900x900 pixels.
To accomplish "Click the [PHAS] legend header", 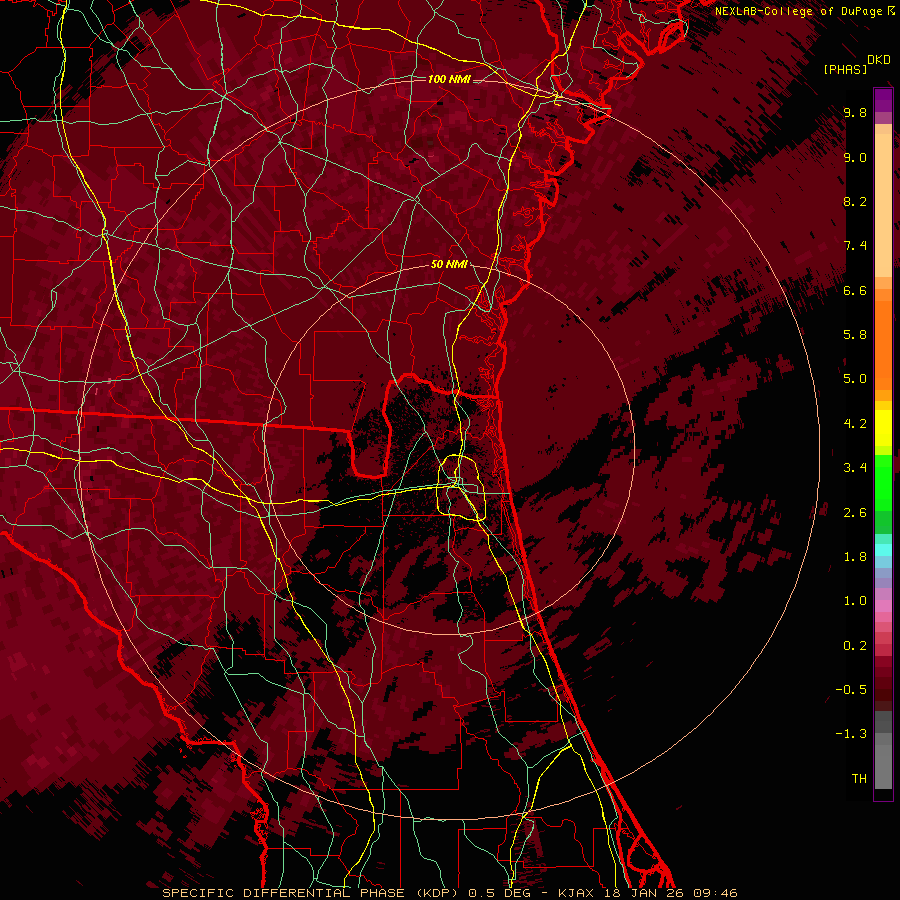I will tap(845, 69).
